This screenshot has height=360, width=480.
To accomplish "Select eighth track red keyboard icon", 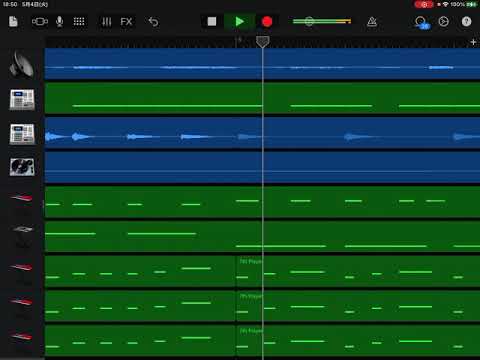I will coord(22,302).
